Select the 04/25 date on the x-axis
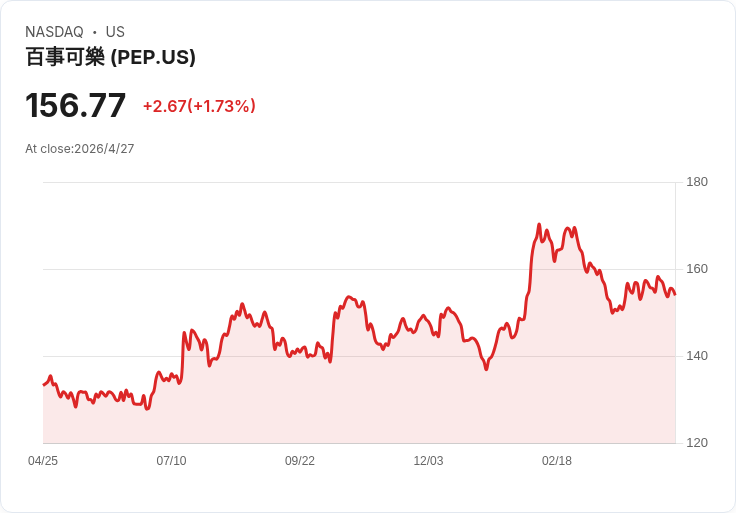 (x=43, y=461)
